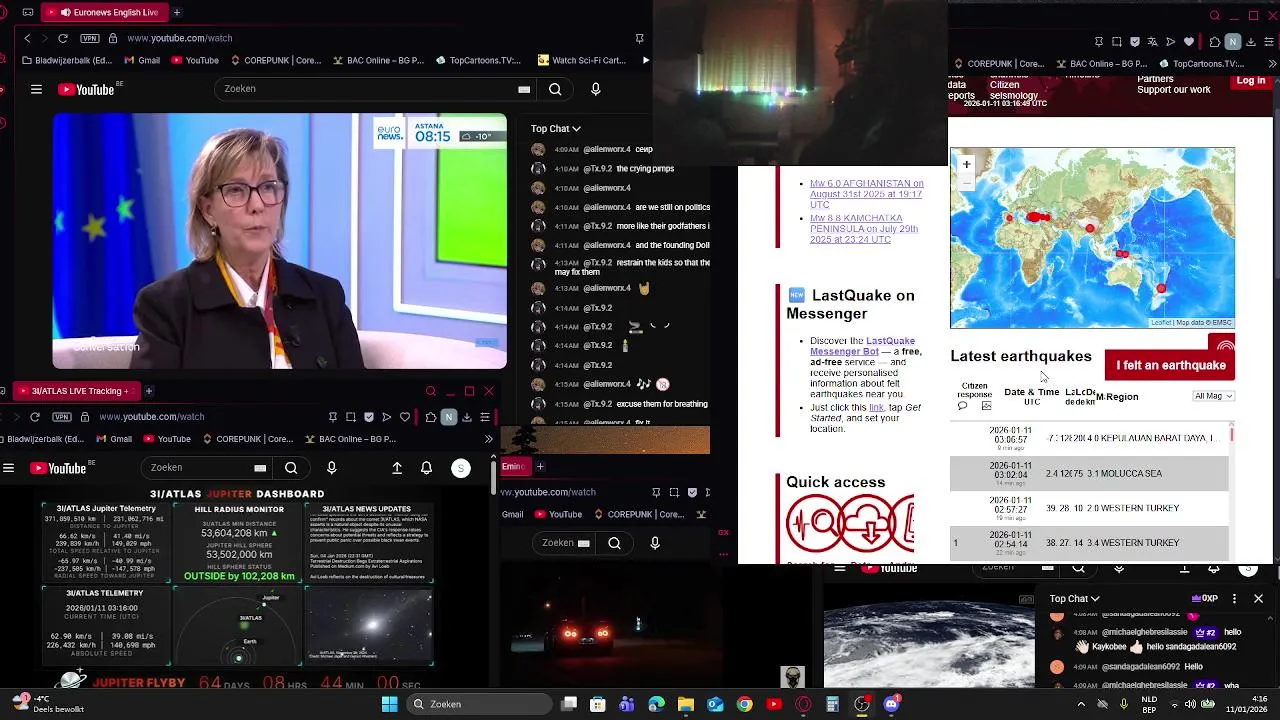
Task: Open Mw 8.8 KAMCHATKA PENINSULA link
Action: tap(864, 228)
